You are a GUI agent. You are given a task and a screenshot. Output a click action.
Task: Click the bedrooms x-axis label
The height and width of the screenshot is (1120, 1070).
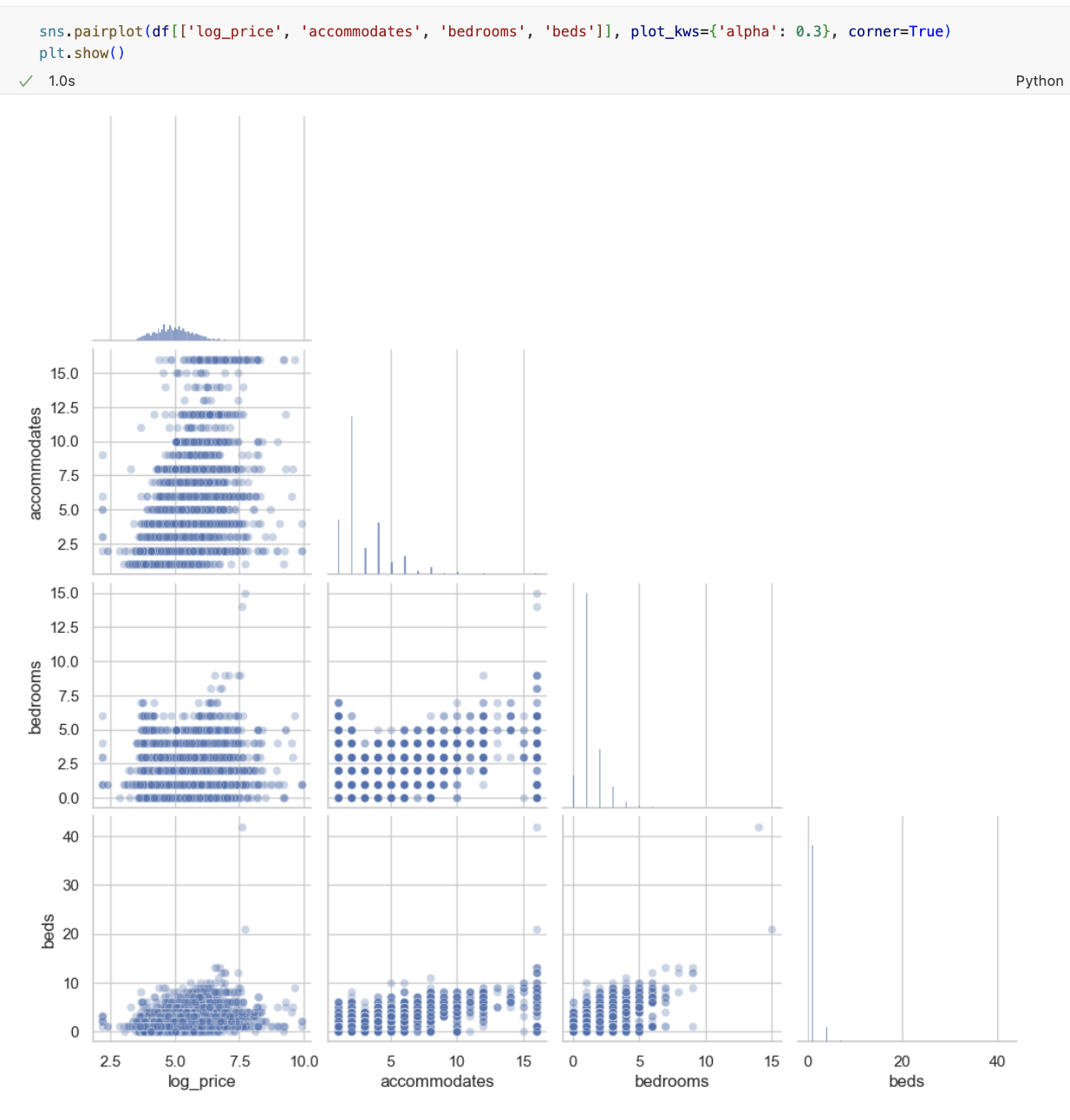[672, 1081]
